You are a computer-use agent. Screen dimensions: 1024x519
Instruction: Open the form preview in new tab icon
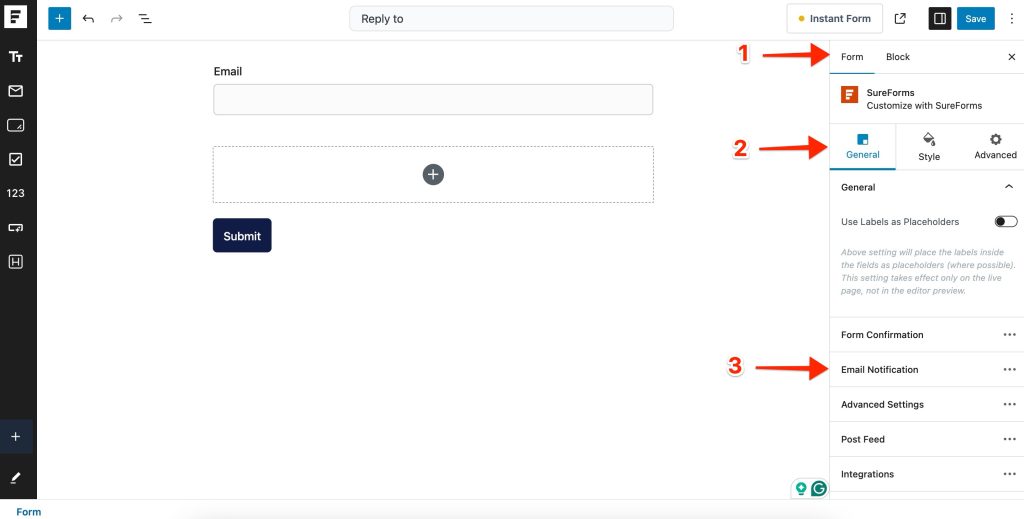pos(900,18)
